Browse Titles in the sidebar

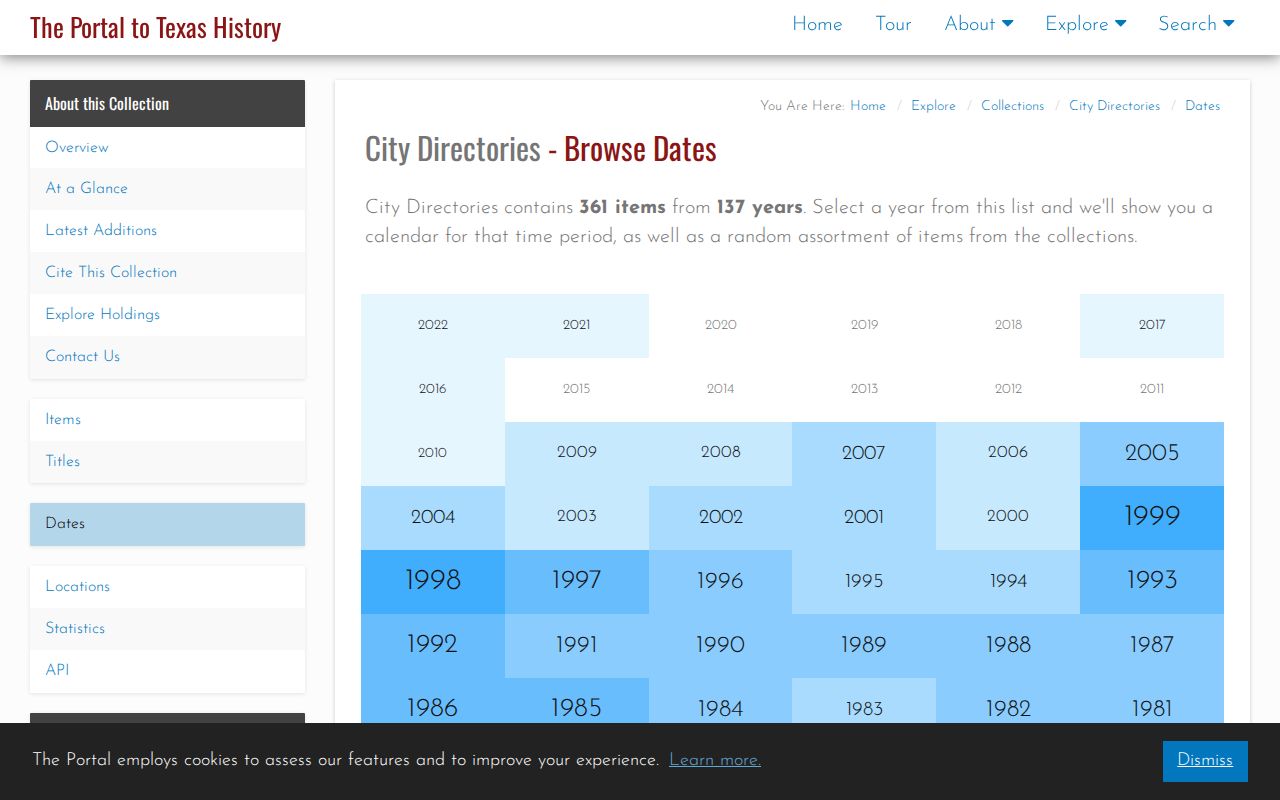tap(167, 461)
